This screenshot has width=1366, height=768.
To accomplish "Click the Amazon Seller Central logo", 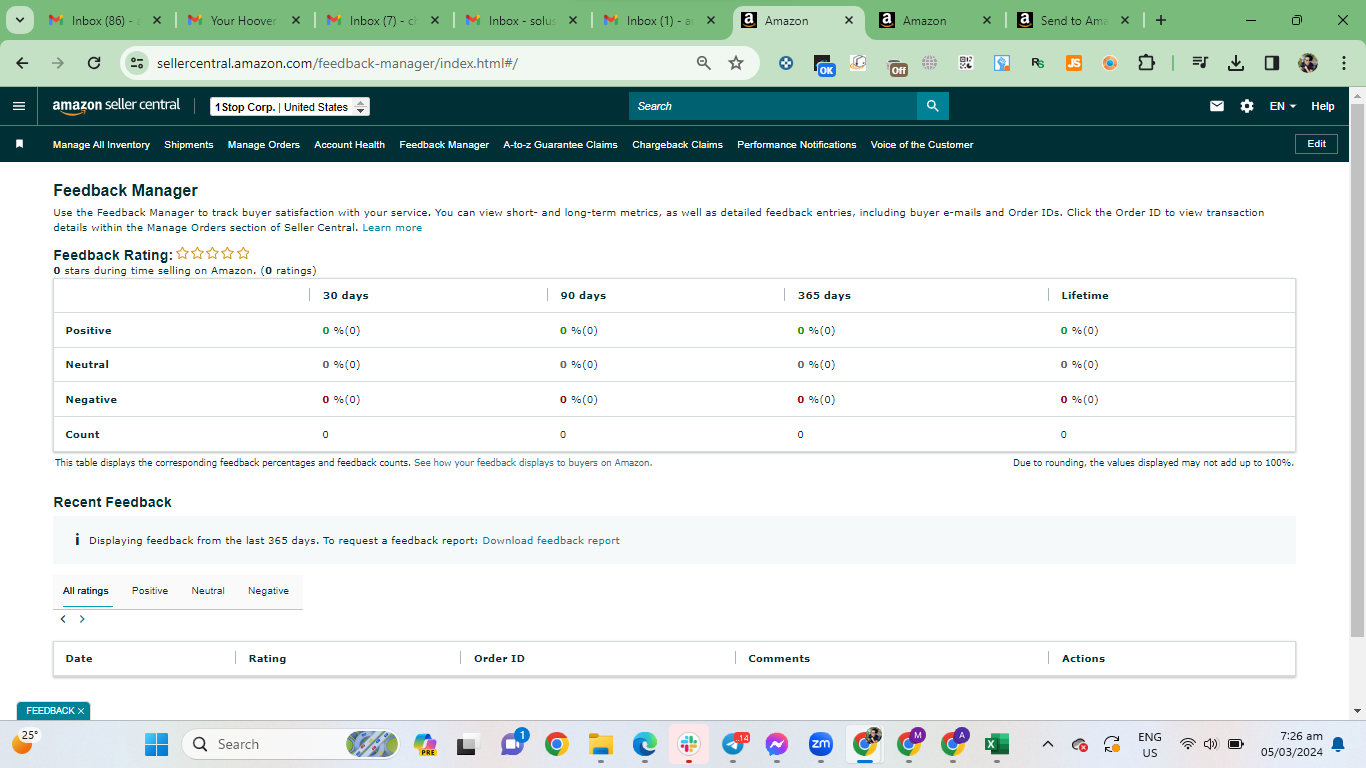I will pyautogui.click(x=117, y=105).
